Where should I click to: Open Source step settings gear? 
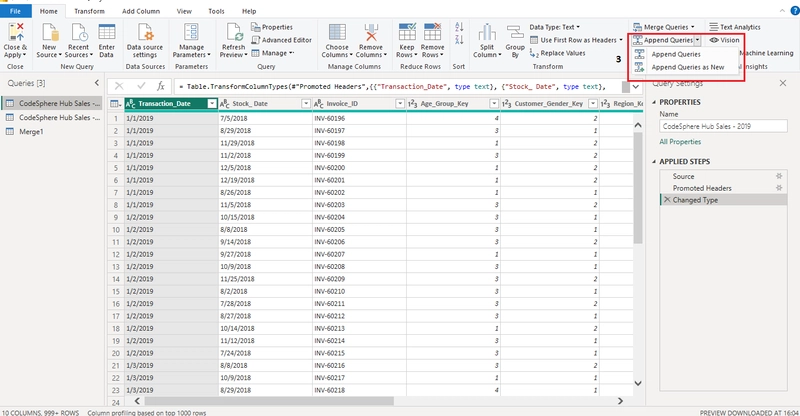779,176
